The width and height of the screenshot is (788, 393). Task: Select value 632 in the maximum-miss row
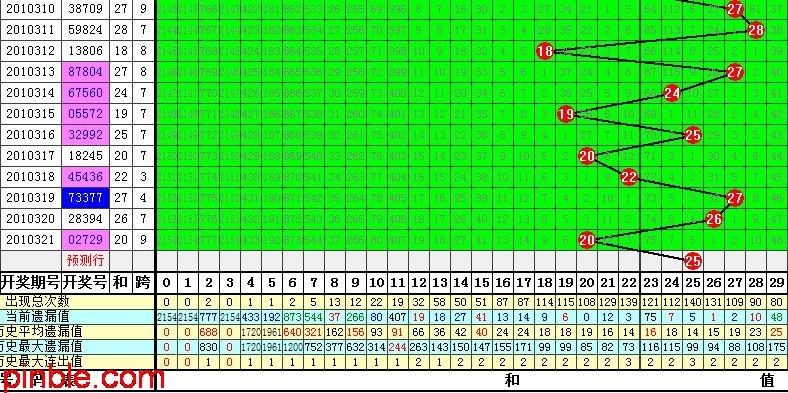pyautogui.click(x=356, y=347)
